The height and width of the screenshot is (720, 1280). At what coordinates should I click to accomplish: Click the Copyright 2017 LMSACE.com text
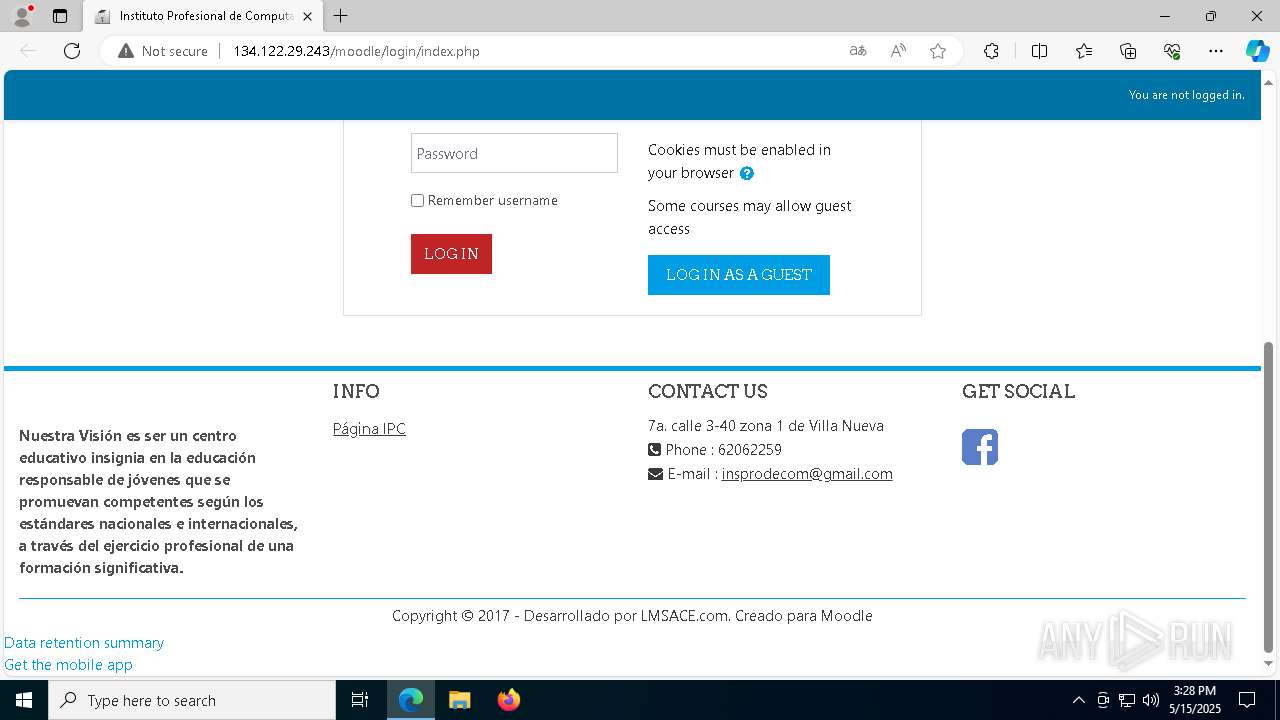(632, 616)
